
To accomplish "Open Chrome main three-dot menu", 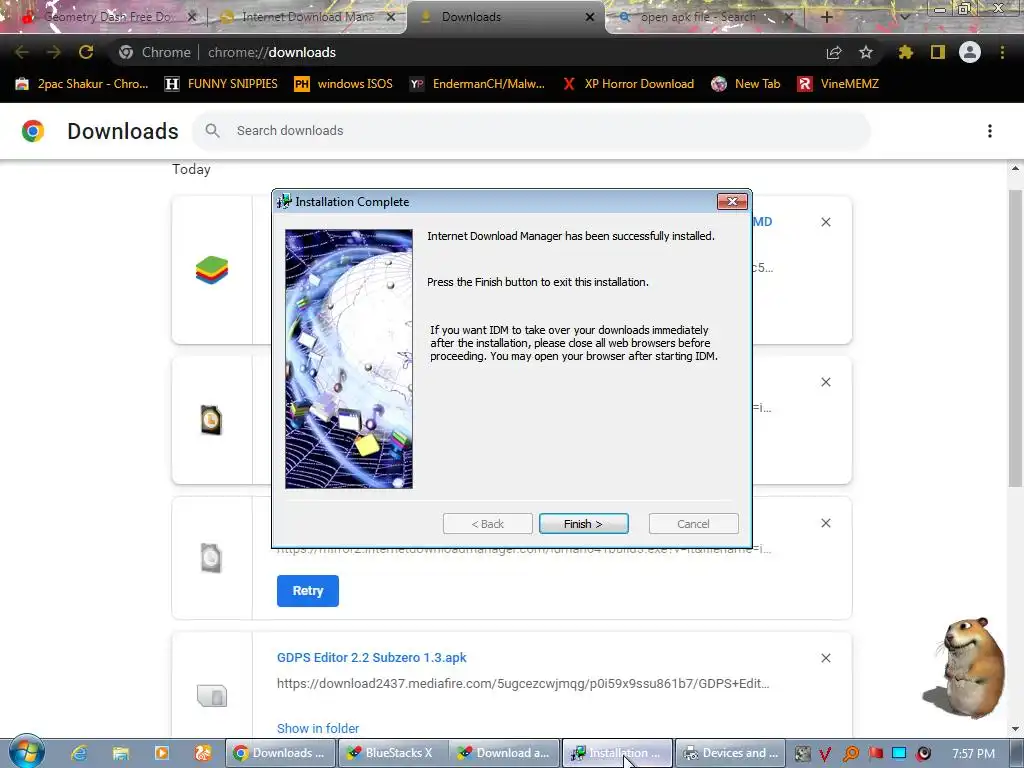I will [1002, 52].
